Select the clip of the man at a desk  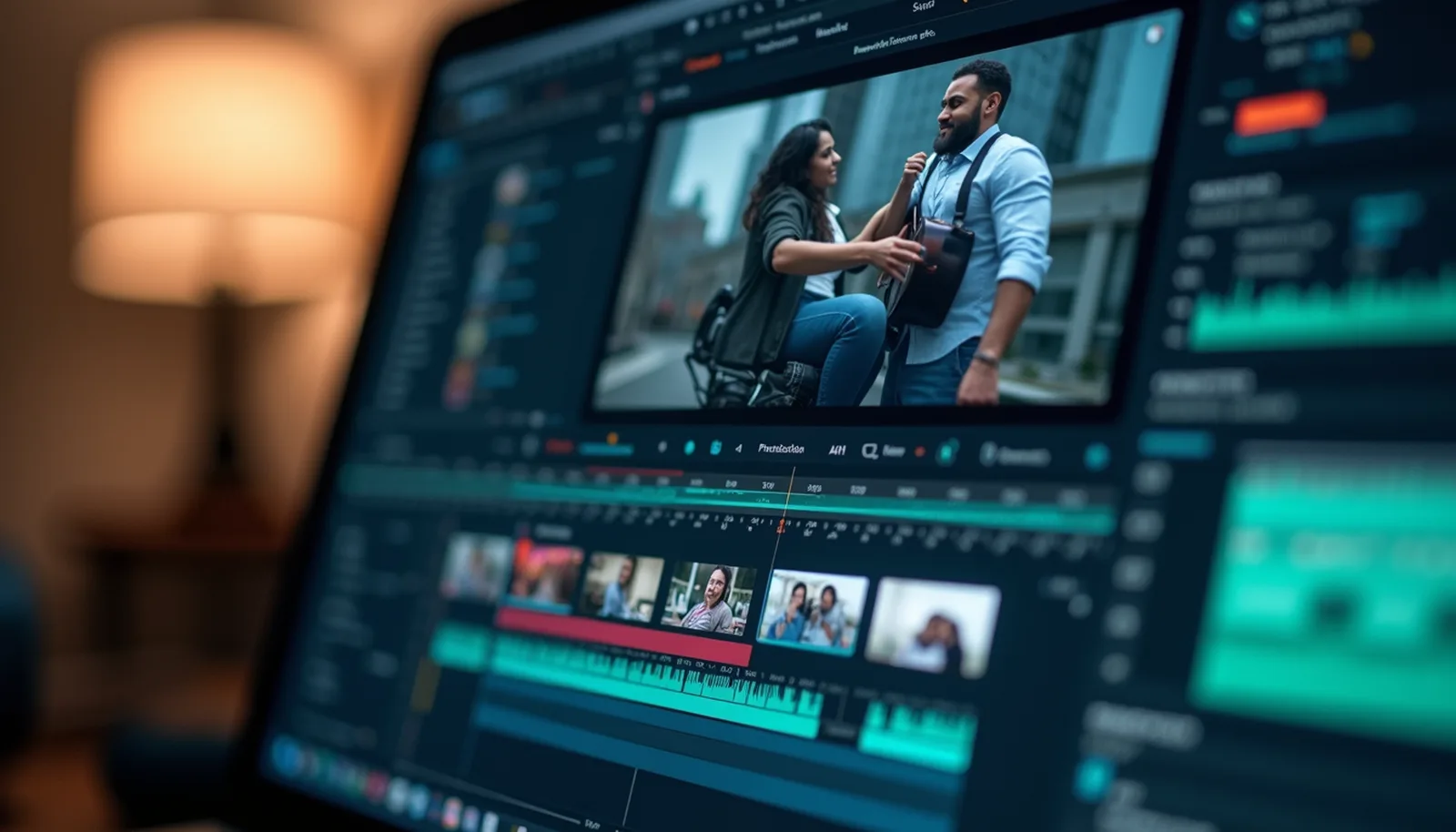(x=622, y=587)
